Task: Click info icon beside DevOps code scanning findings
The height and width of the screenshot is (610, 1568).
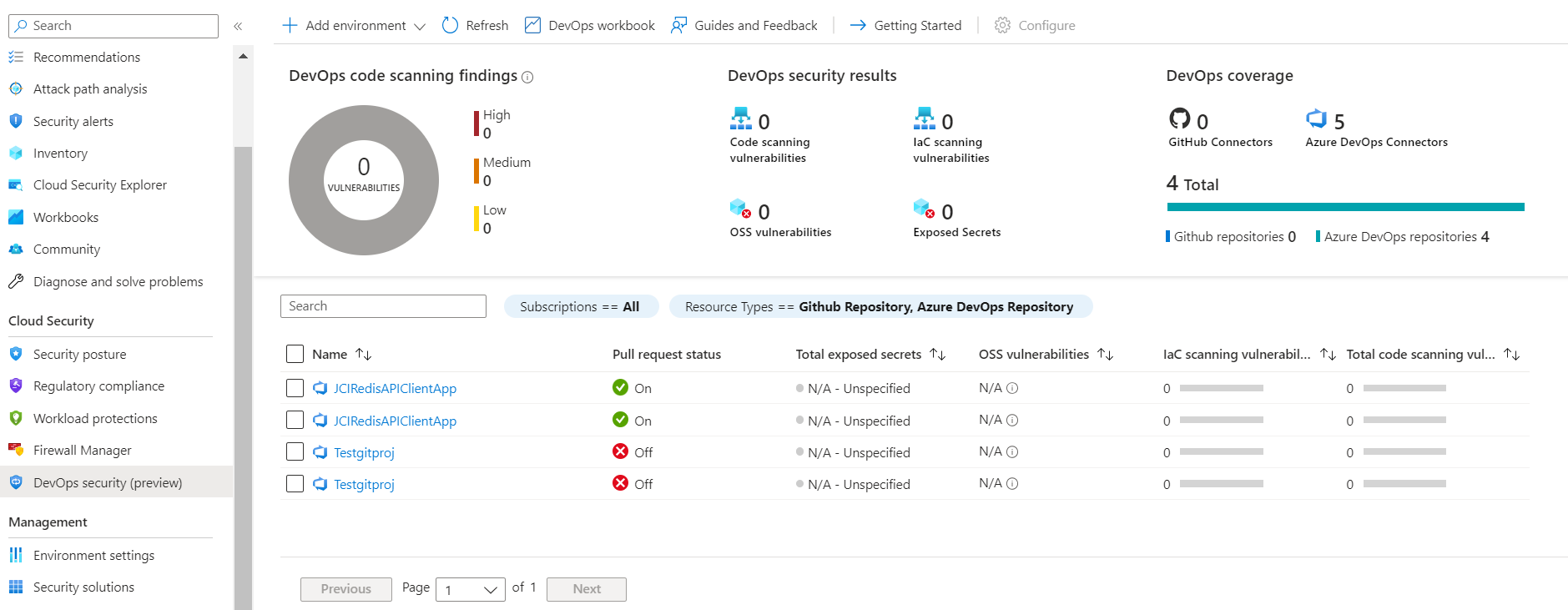Action: (527, 77)
